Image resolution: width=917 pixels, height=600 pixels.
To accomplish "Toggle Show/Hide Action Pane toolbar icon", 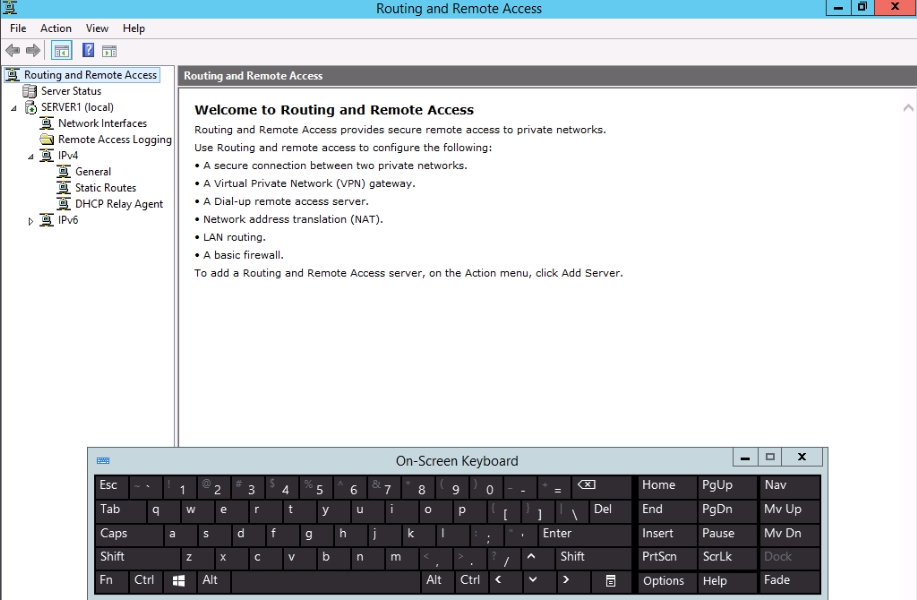I will pos(109,50).
